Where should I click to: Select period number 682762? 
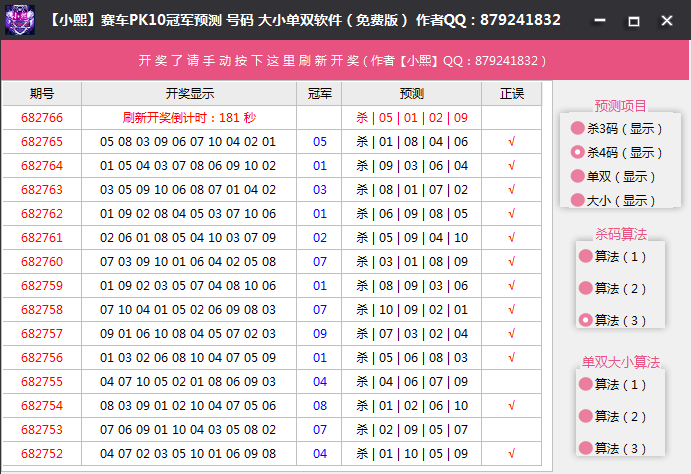point(42,214)
